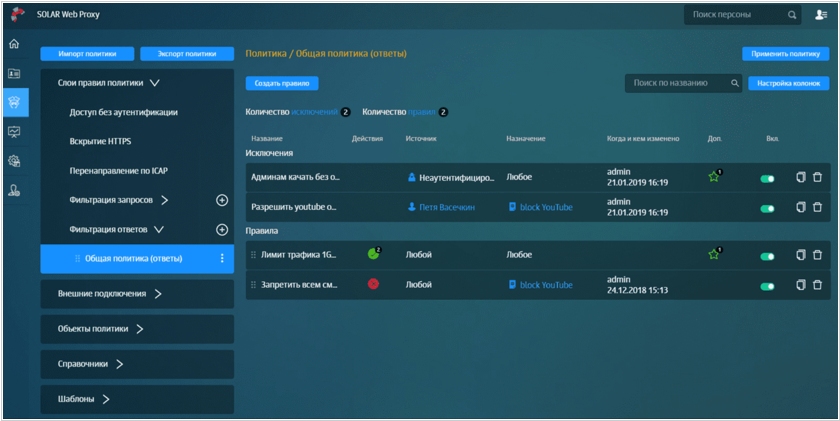
Task: Copy the Админам качать rule
Action: pyautogui.click(x=801, y=177)
